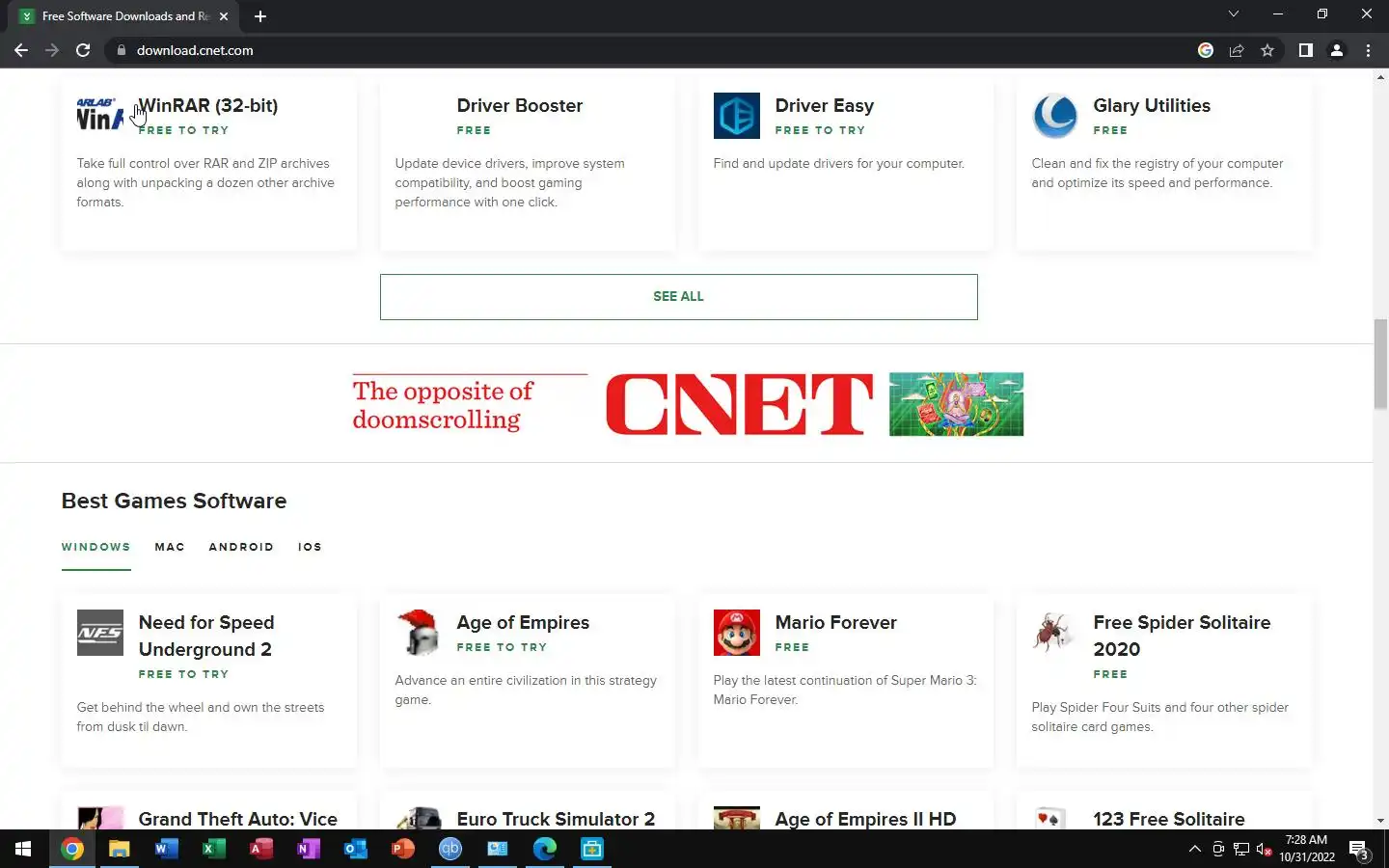
Task: Open the Chrome three-dot menu
Action: coord(1368,50)
